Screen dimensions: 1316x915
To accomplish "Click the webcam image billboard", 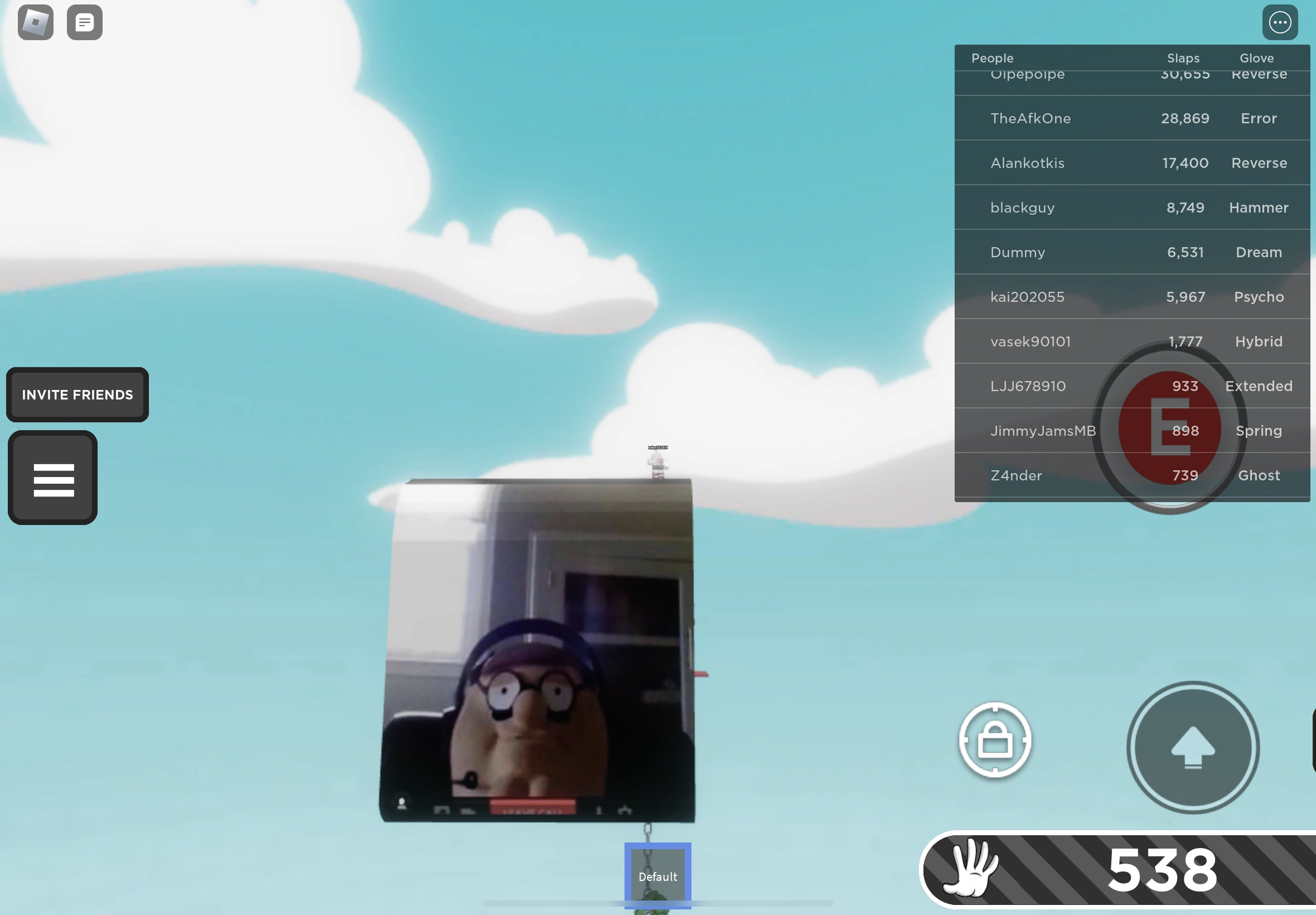I will coord(538,651).
